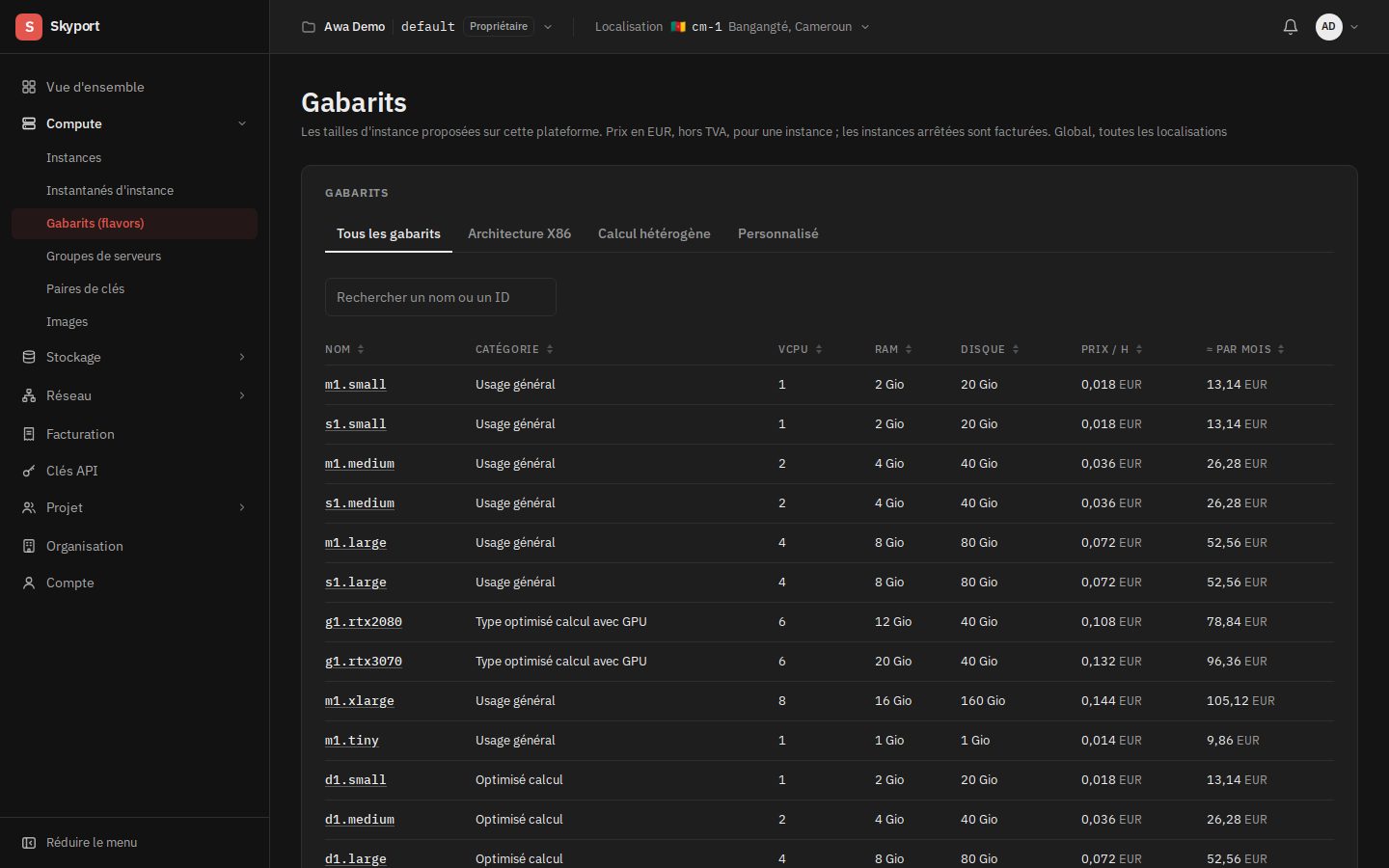
Task: Click the project folder icon in header
Action: click(x=309, y=27)
